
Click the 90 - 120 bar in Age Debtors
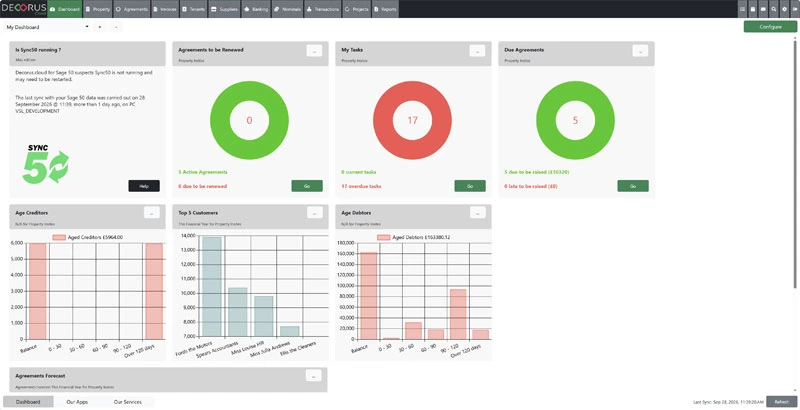458,315
